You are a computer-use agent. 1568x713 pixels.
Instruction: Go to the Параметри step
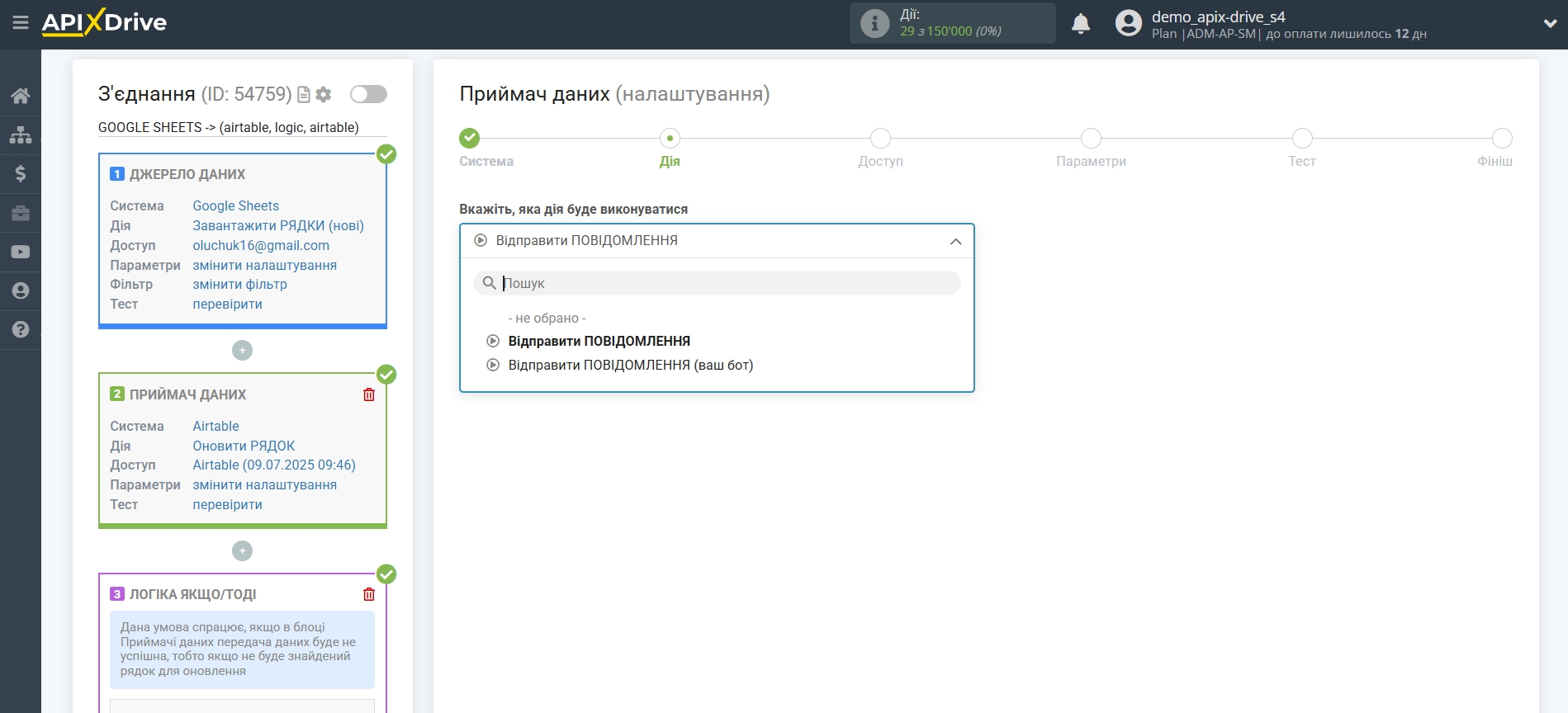(1091, 138)
